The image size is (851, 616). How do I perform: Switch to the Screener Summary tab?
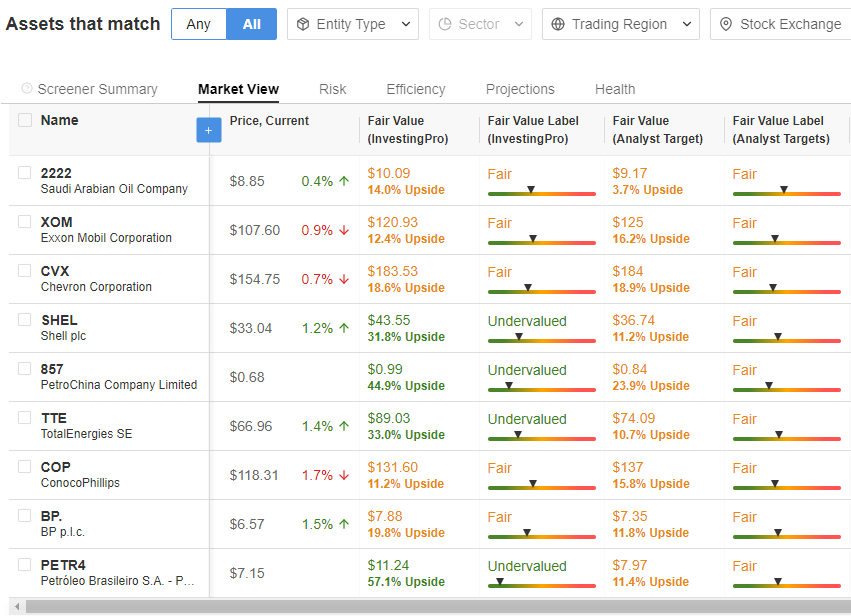(x=97, y=89)
